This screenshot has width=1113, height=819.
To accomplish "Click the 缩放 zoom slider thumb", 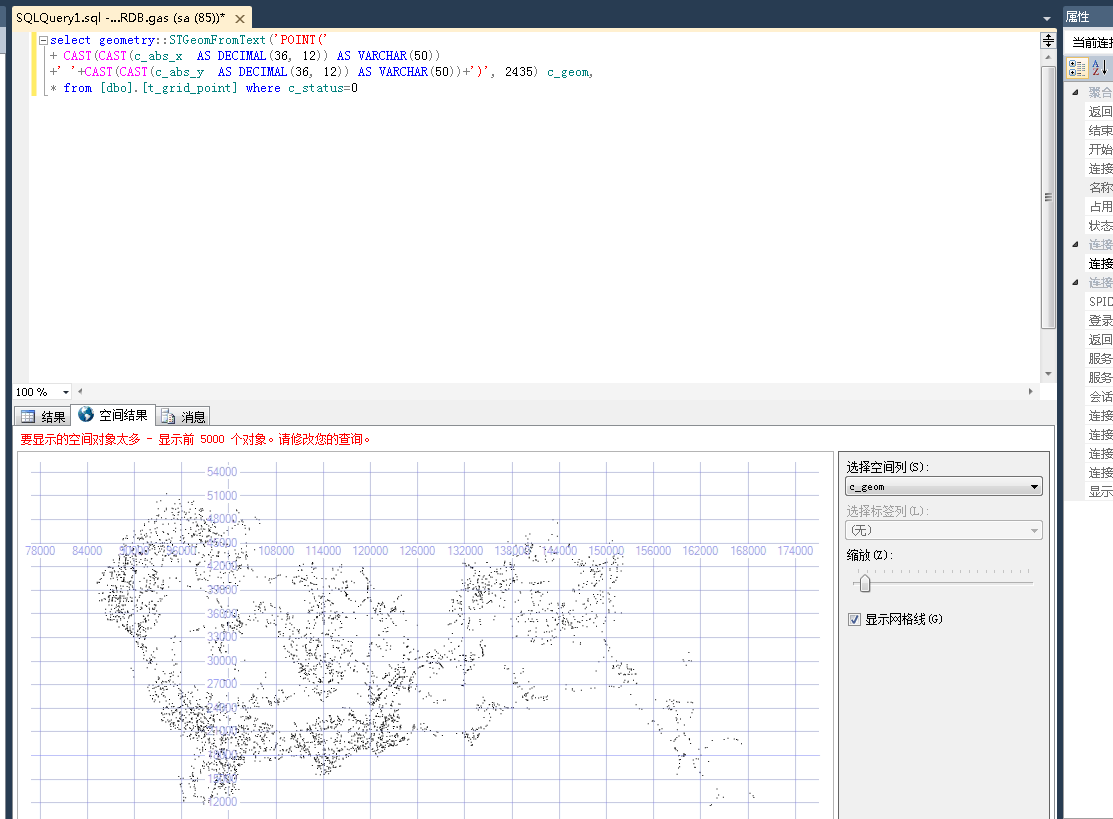I will click(865, 583).
